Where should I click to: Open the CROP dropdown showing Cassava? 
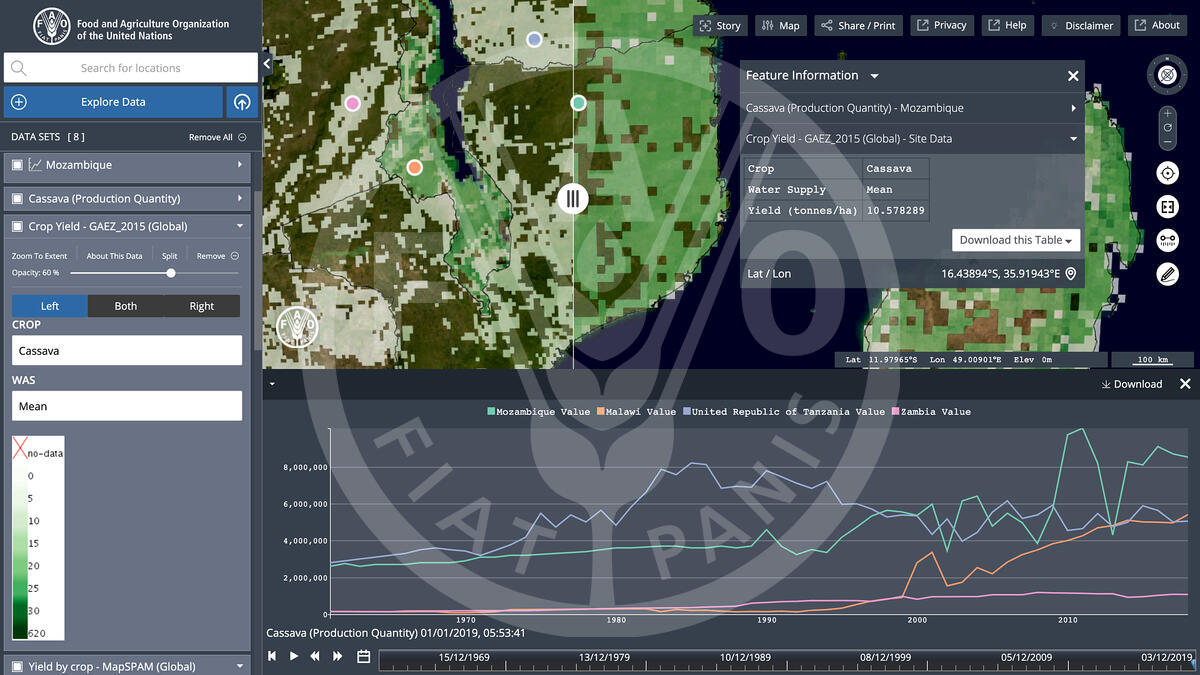[127, 351]
